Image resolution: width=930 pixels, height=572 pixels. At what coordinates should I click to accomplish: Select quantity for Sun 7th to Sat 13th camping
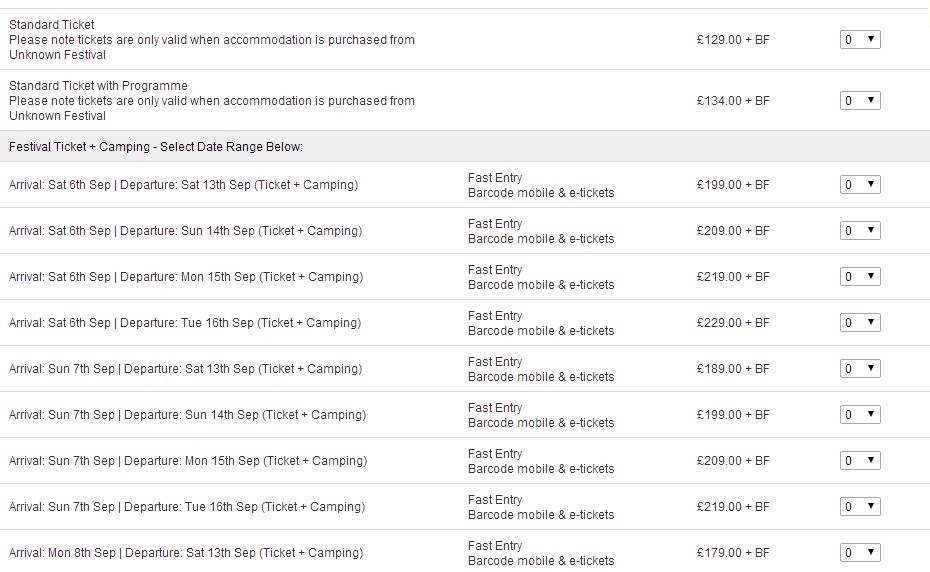point(860,368)
